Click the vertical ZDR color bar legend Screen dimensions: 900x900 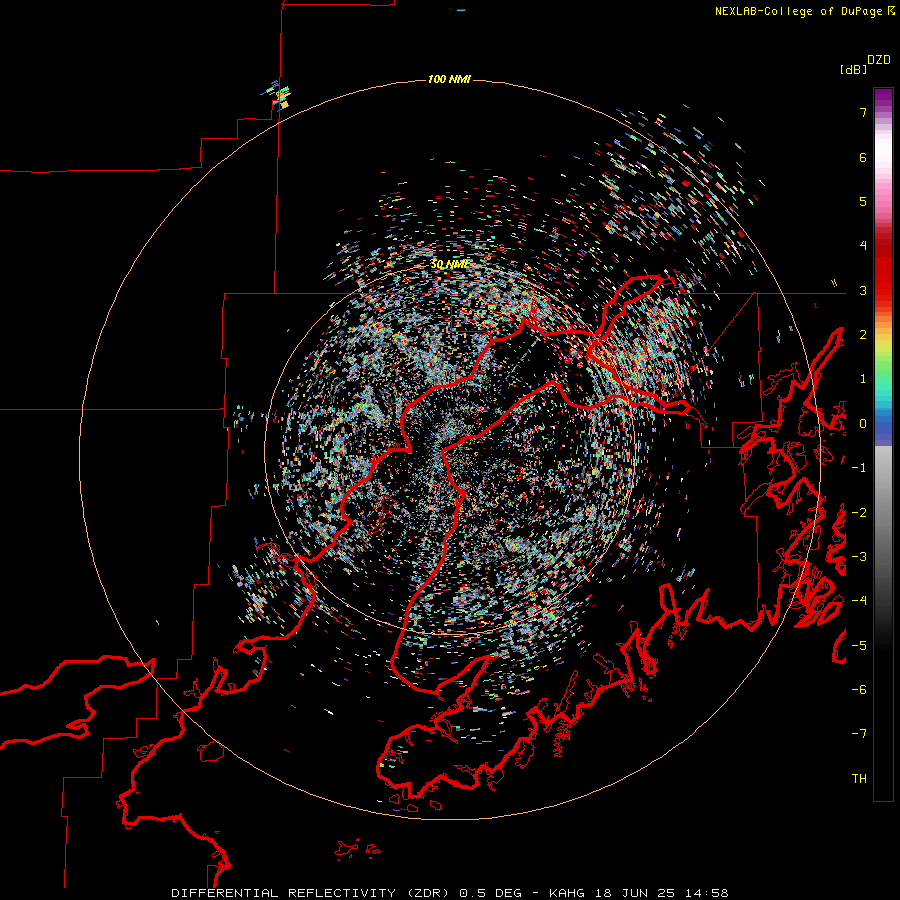[x=883, y=444]
